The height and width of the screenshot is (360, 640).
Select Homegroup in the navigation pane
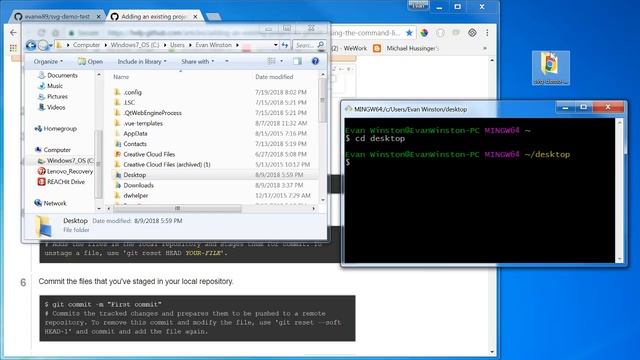coord(56,129)
